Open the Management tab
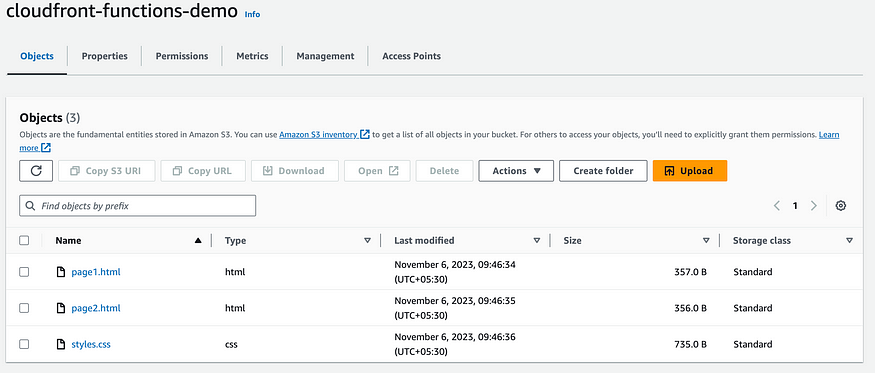This screenshot has width=875, height=373. click(x=325, y=56)
